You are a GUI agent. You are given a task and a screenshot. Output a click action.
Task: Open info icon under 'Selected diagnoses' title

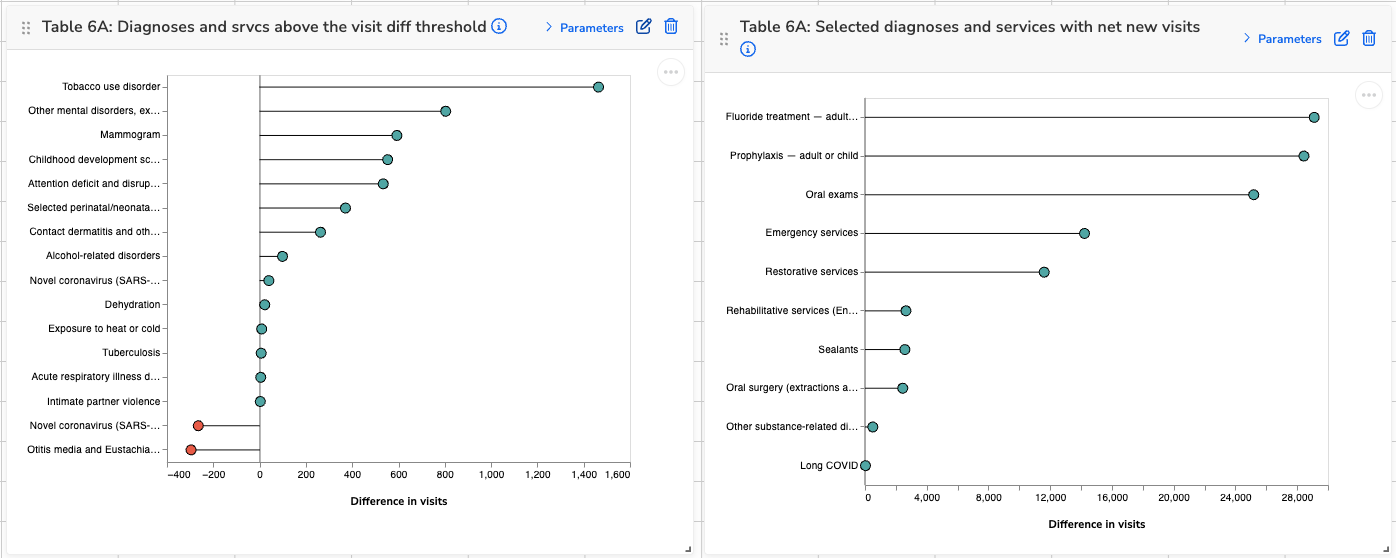point(748,49)
